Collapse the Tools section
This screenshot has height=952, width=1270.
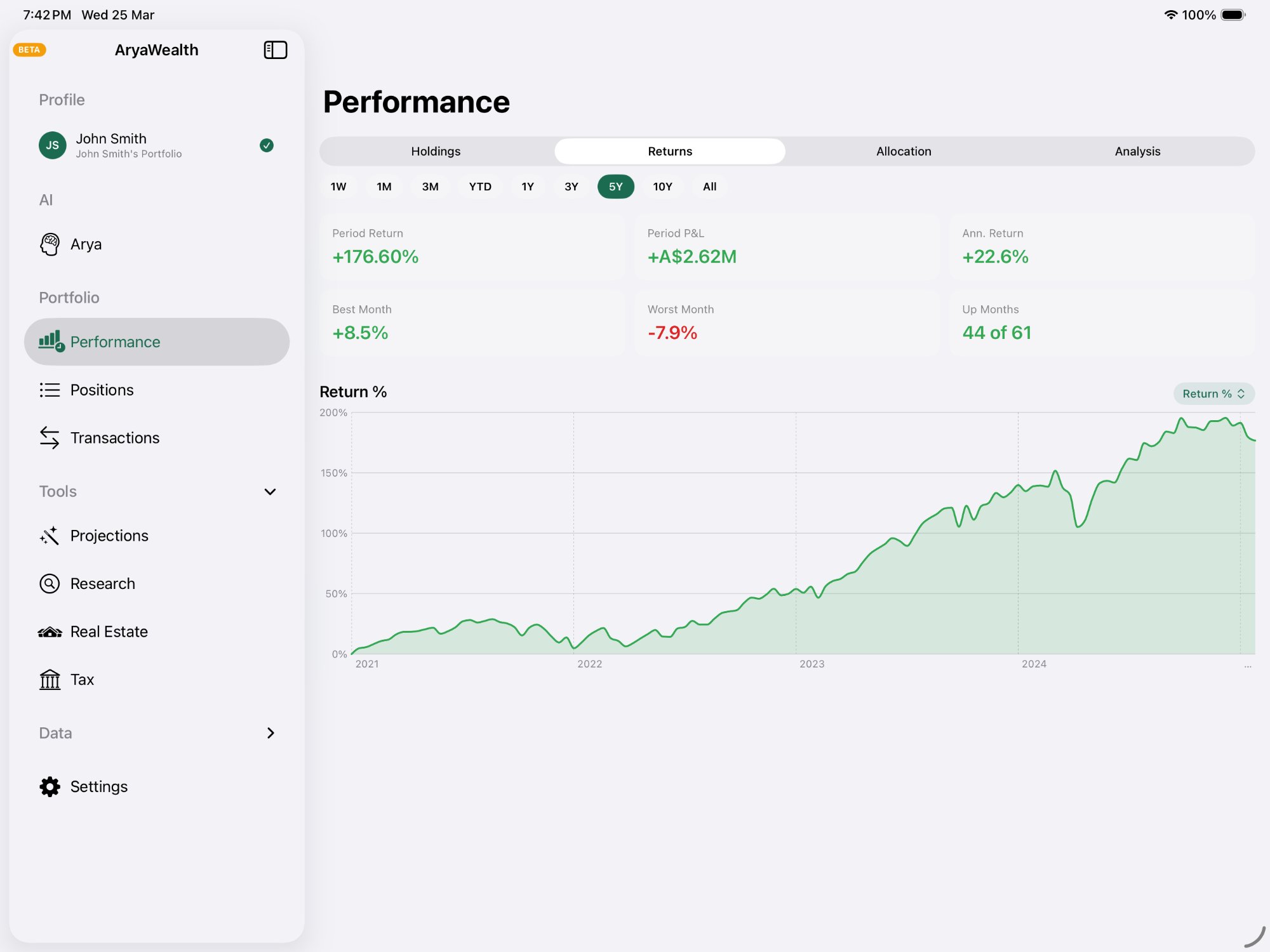click(x=271, y=491)
